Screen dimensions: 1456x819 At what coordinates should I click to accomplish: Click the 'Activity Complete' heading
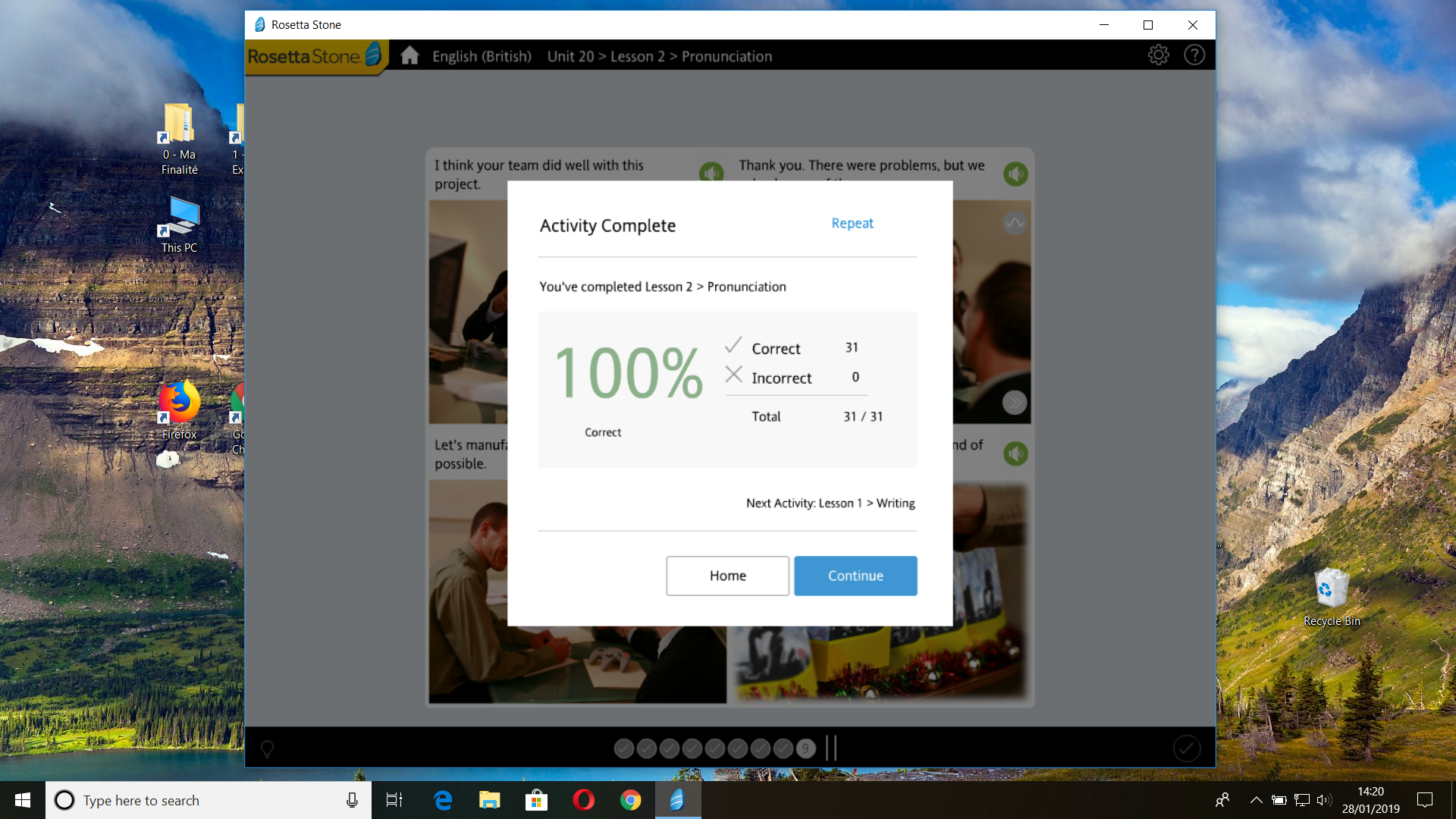[607, 225]
